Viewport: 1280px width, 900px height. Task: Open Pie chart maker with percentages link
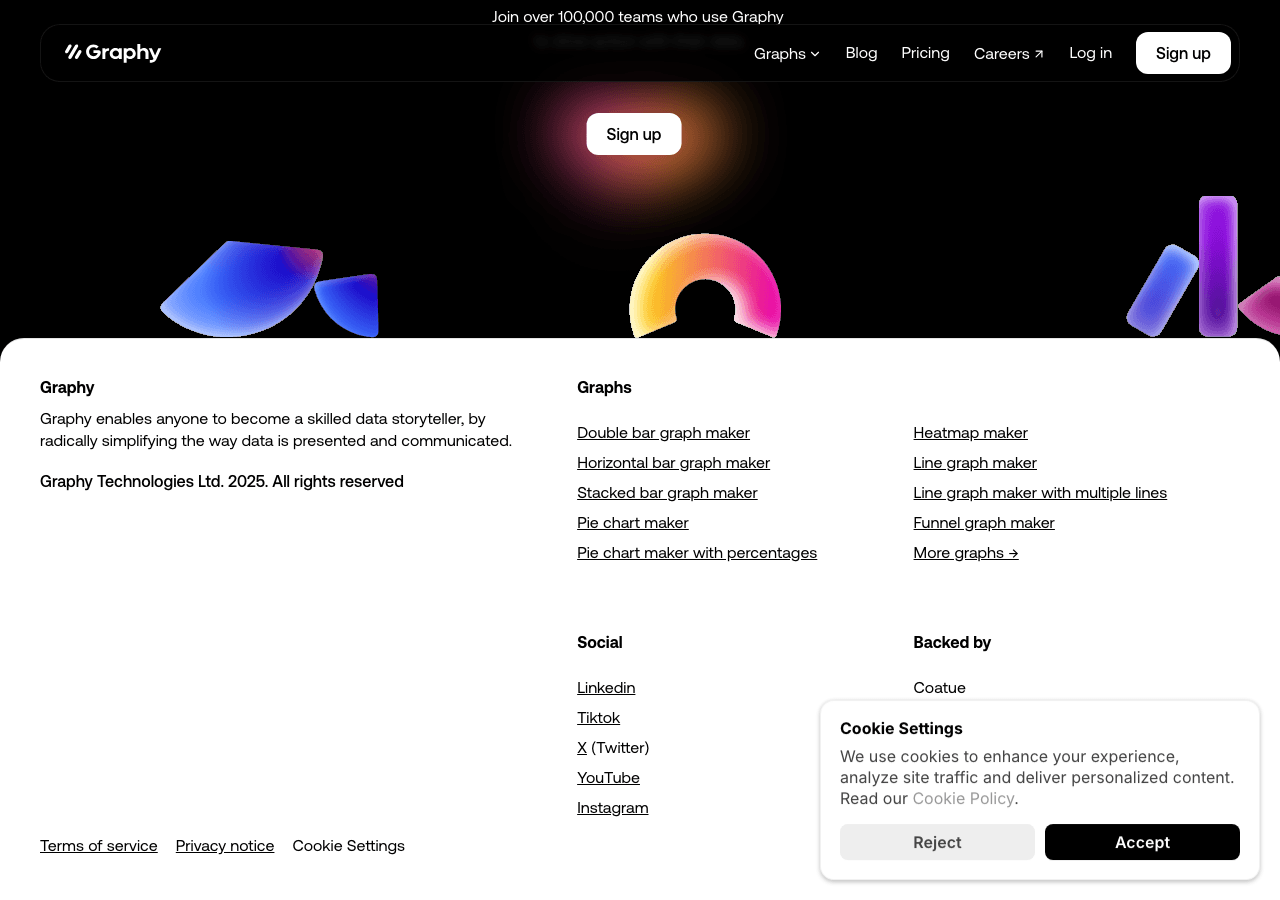pos(697,552)
